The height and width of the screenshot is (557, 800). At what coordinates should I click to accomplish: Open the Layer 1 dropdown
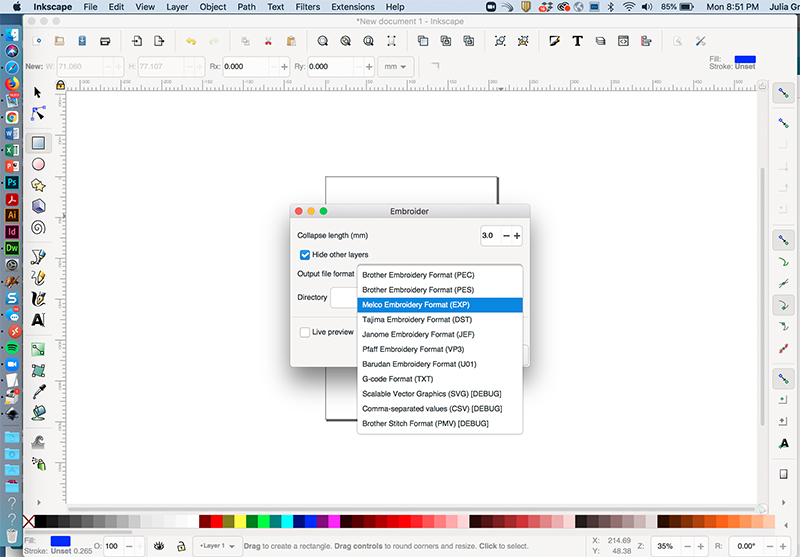point(217,546)
